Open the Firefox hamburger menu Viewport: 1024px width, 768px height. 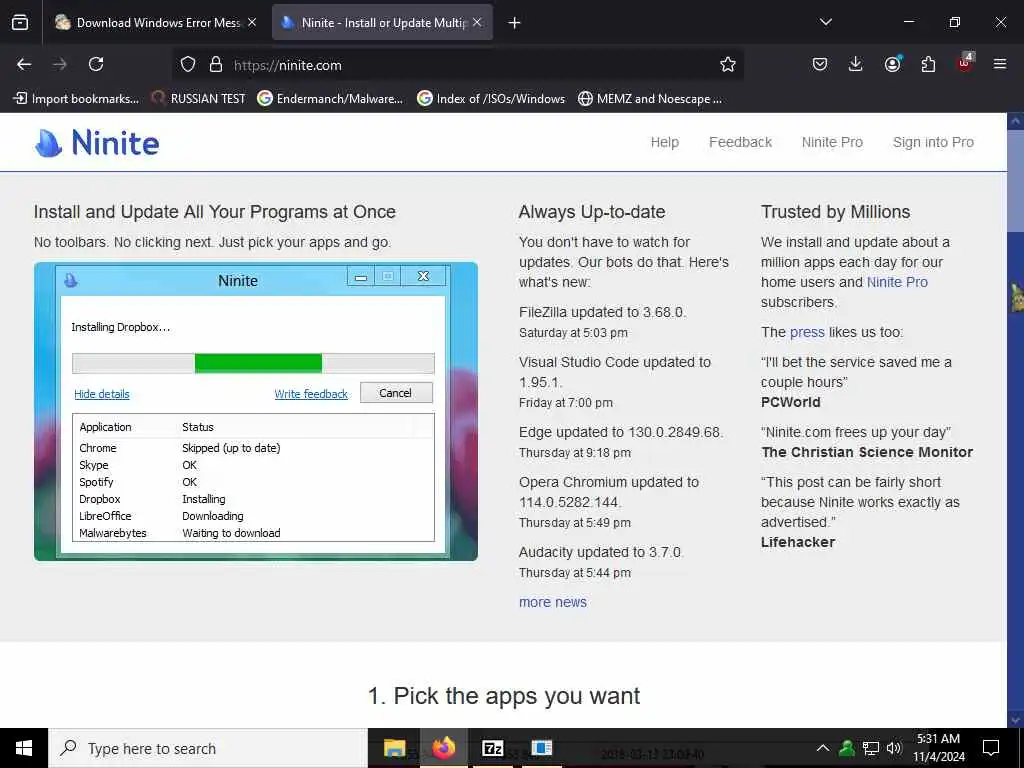(x=1000, y=64)
